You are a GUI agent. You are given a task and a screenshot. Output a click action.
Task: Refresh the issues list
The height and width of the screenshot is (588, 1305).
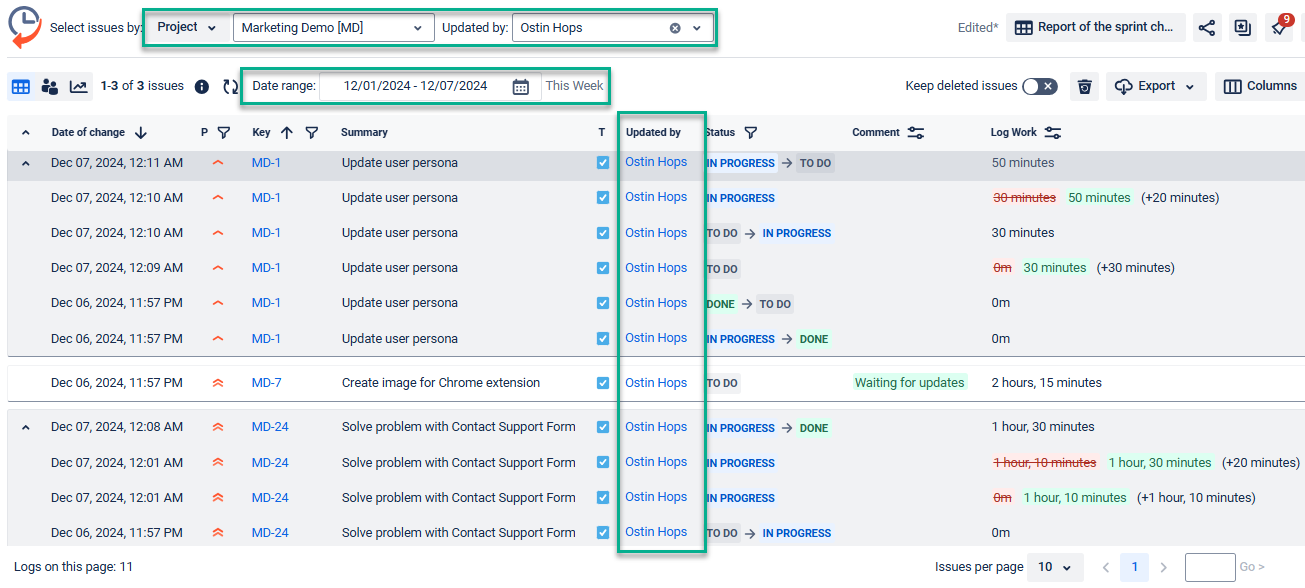pos(230,87)
